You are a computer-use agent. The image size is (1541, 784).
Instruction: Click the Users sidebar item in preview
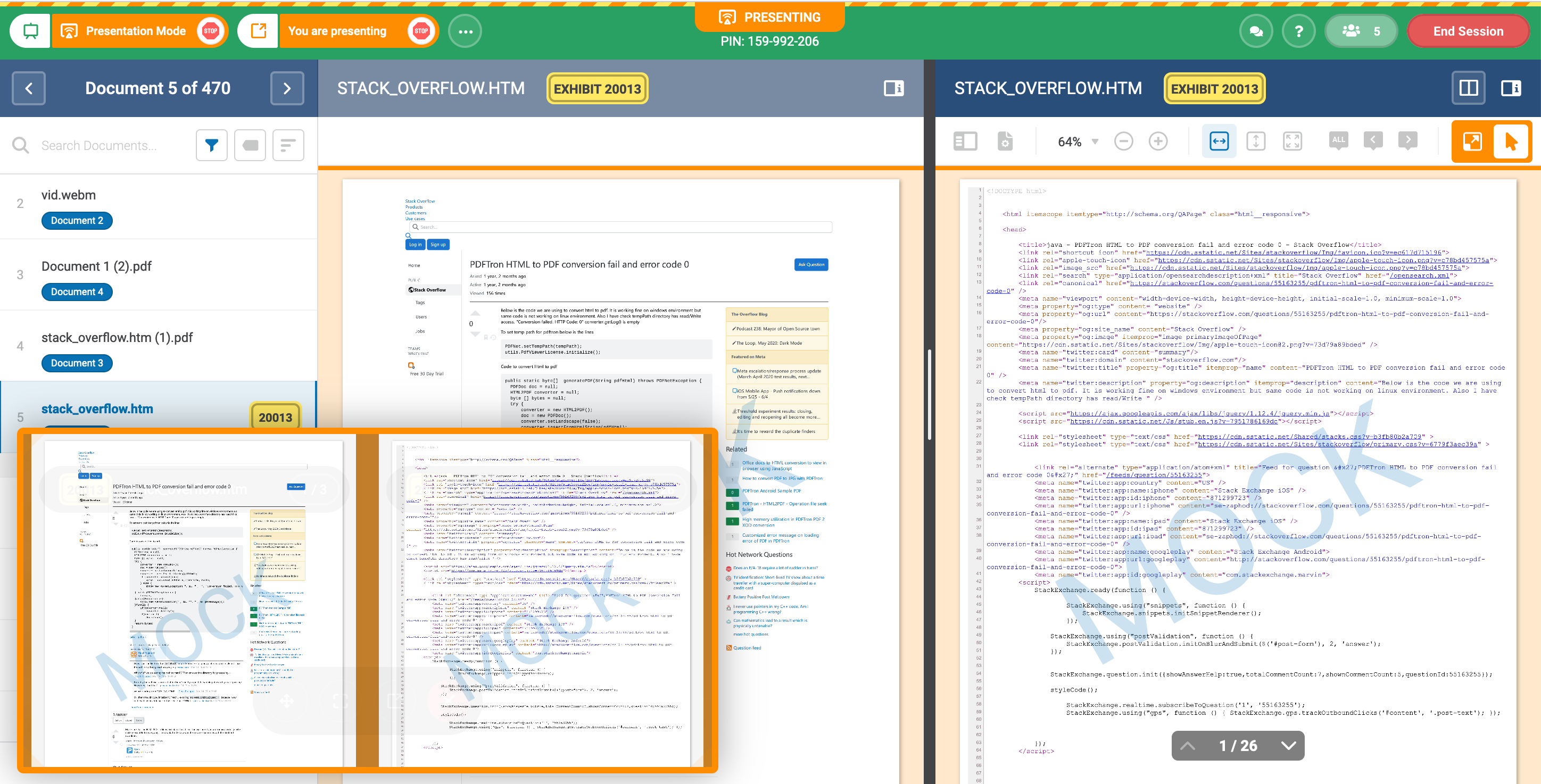point(421,317)
